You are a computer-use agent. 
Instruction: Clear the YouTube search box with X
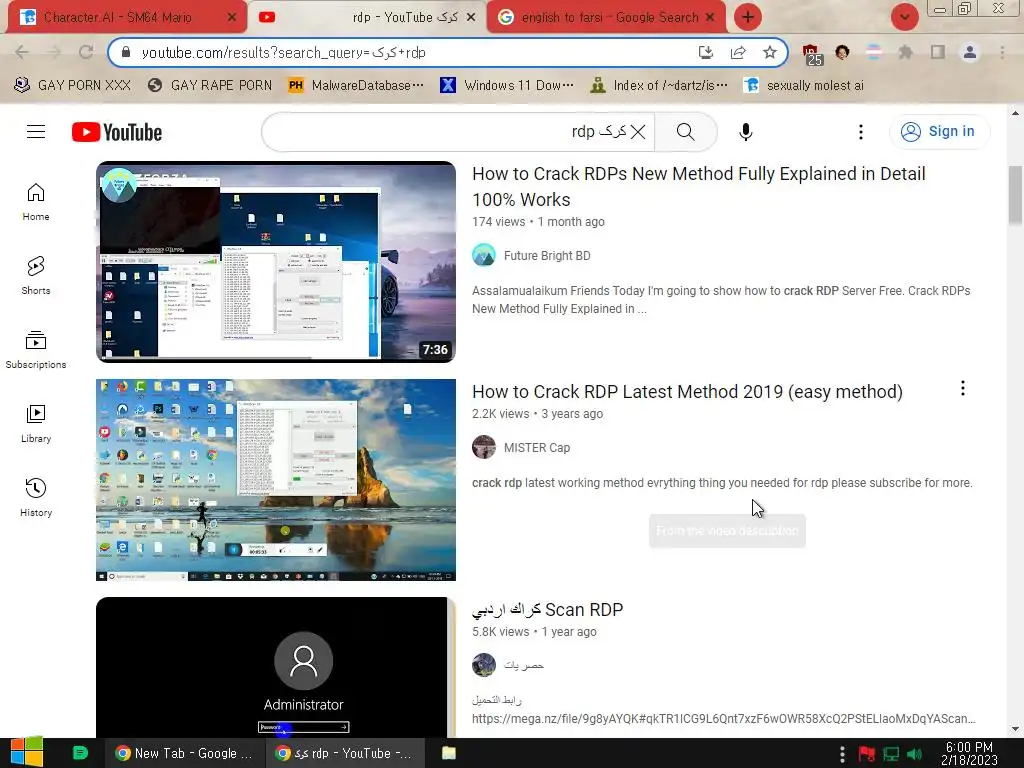click(x=638, y=132)
